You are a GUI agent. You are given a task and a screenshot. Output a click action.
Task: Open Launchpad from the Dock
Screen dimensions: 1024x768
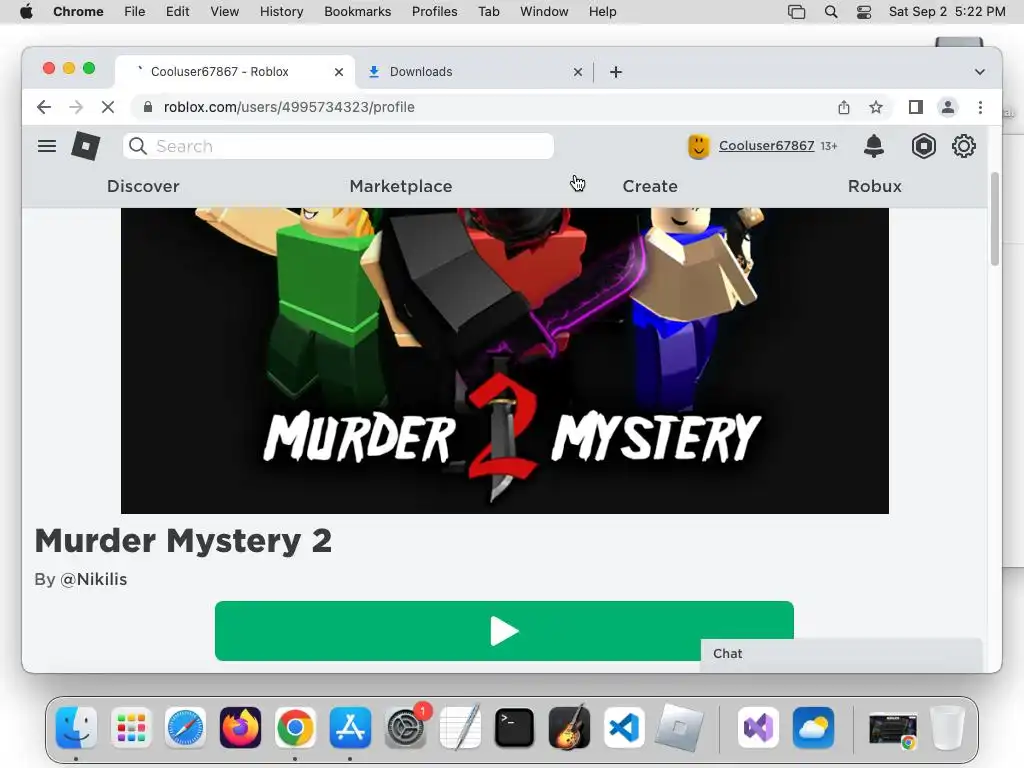point(131,728)
